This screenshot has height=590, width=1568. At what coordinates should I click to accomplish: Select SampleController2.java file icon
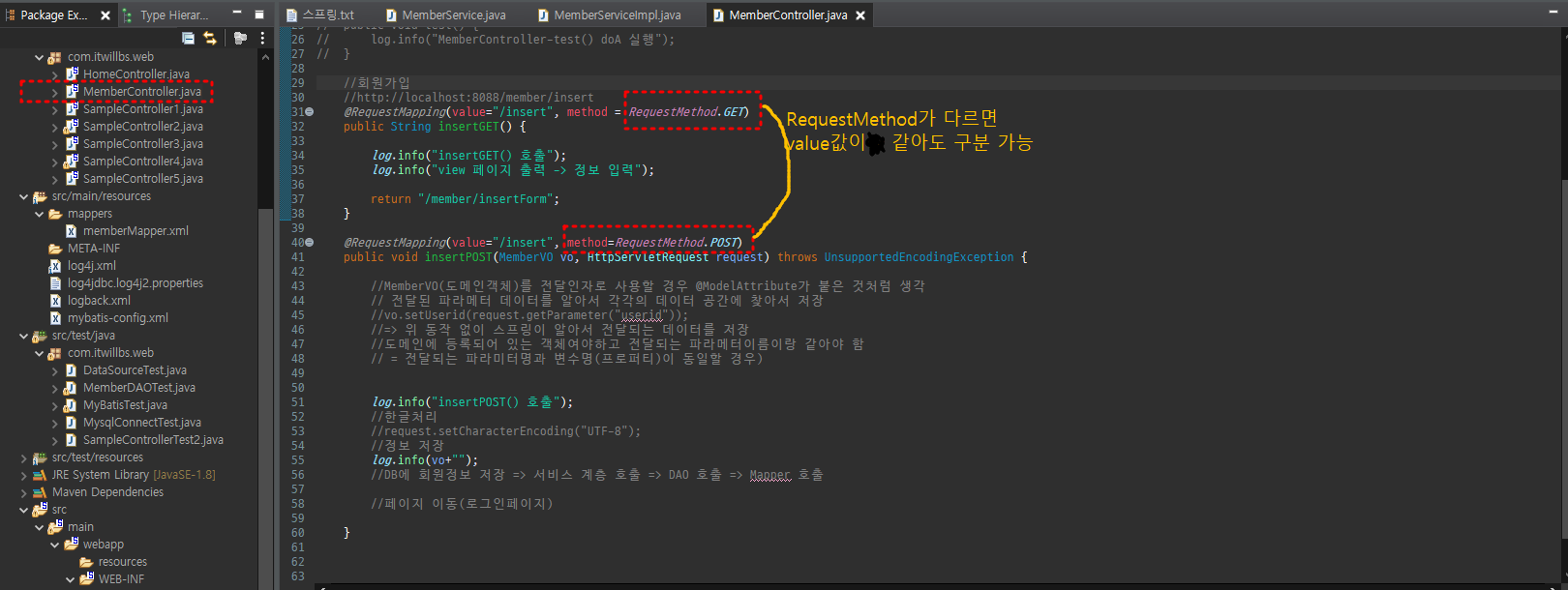point(71,127)
